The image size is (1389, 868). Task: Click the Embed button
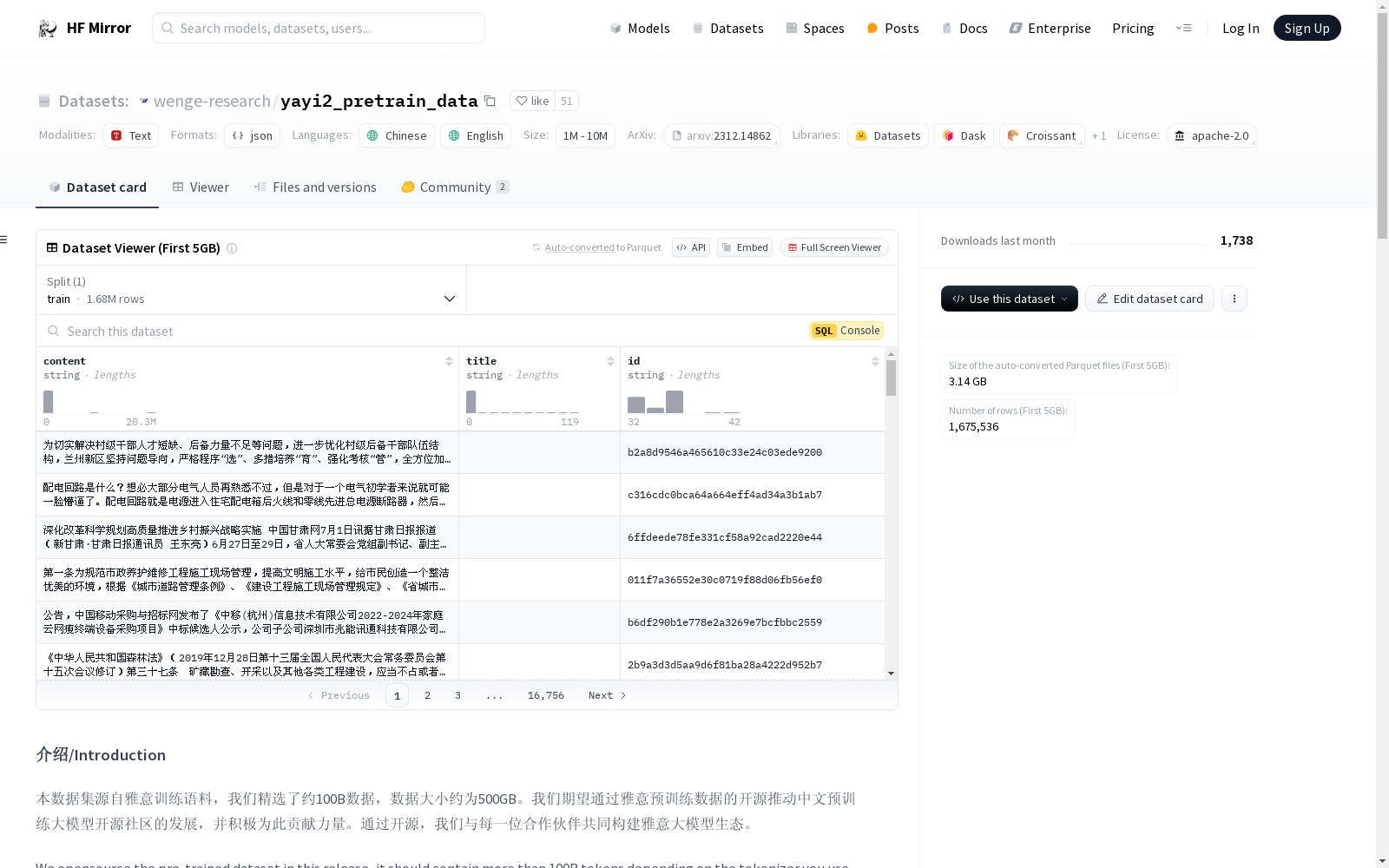(x=745, y=247)
